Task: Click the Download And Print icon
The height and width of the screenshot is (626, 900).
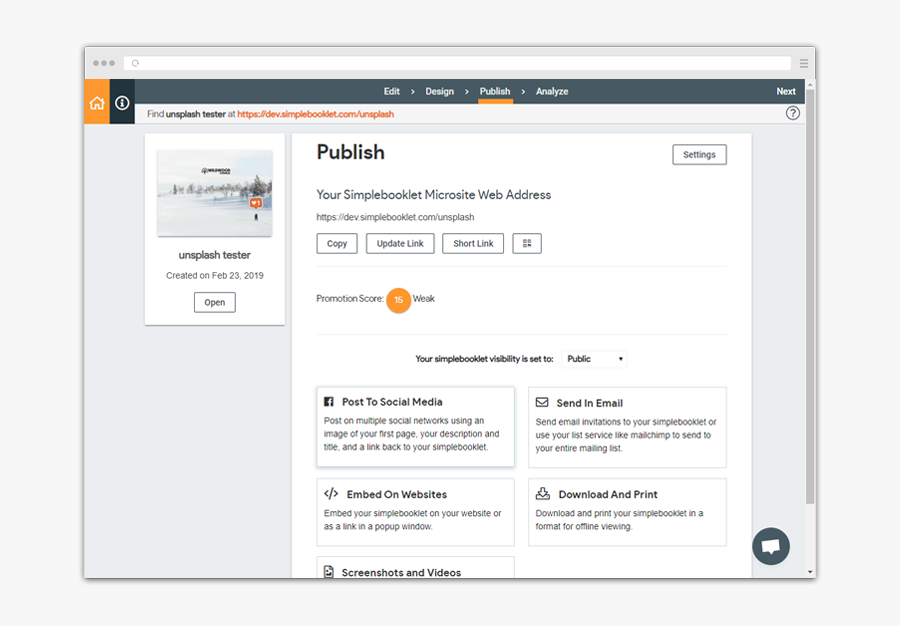Action: click(x=542, y=494)
